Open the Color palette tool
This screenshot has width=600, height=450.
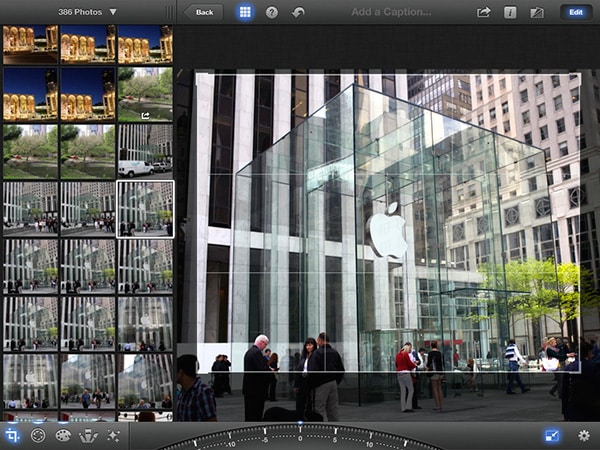pos(63,435)
